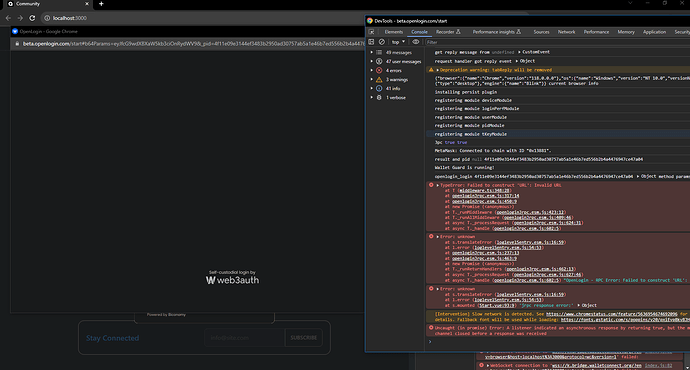The width and height of the screenshot is (690, 370).
Task: Select the 1 verbose filter
Action: [396, 98]
